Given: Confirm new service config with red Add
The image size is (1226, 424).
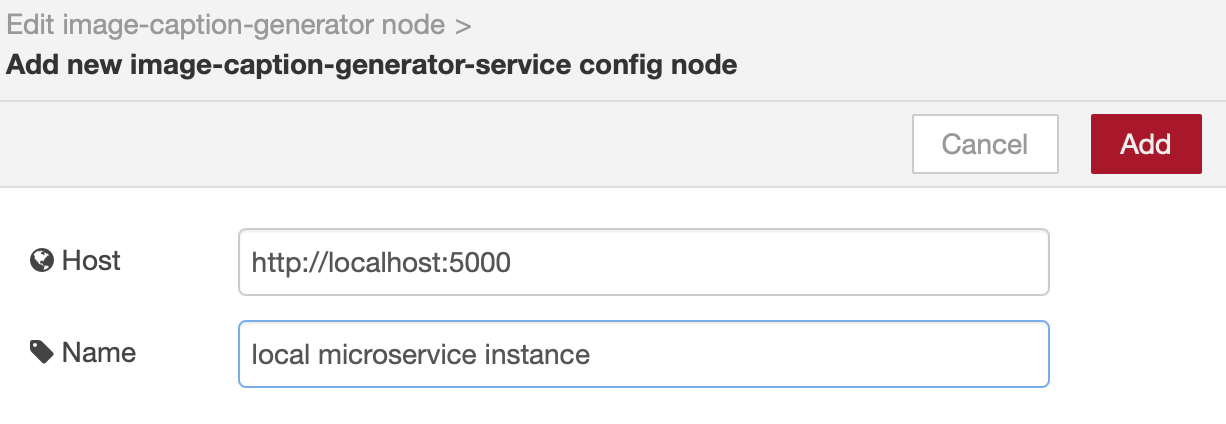Looking at the screenshot, I should click(1146, 144).
